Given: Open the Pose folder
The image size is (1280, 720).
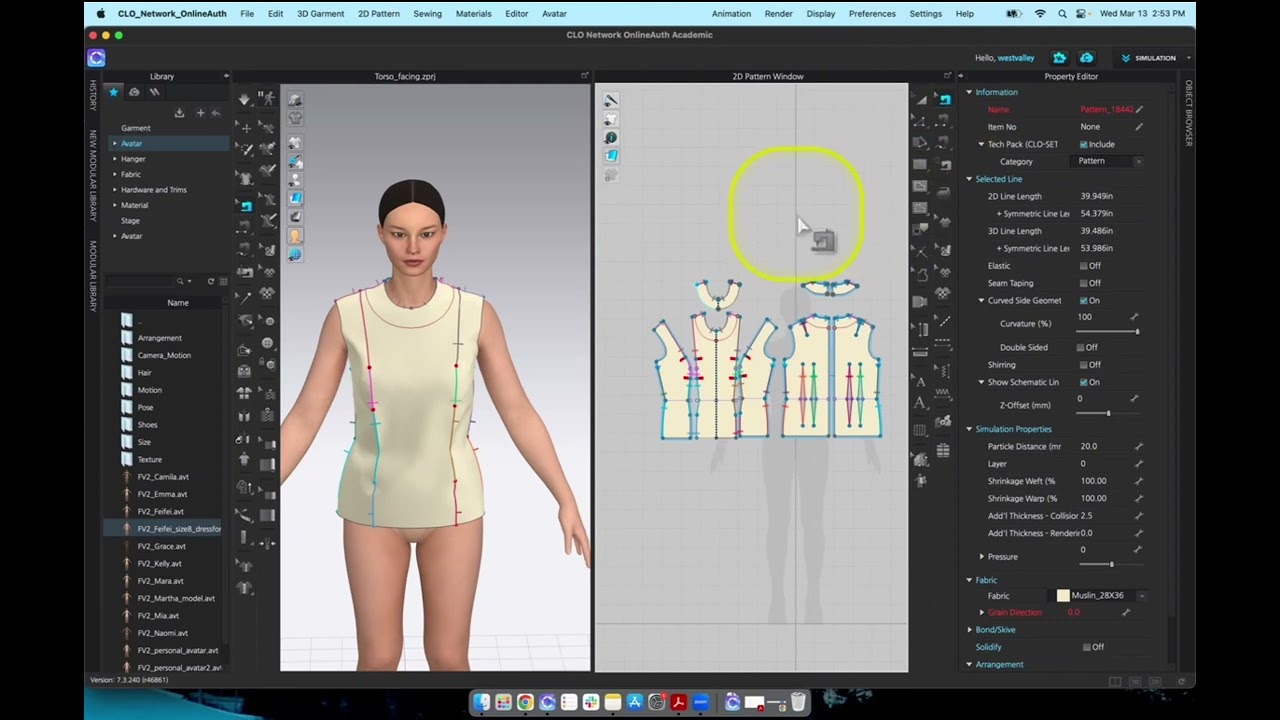Looking at the screenshot, I should pos(146,407).
